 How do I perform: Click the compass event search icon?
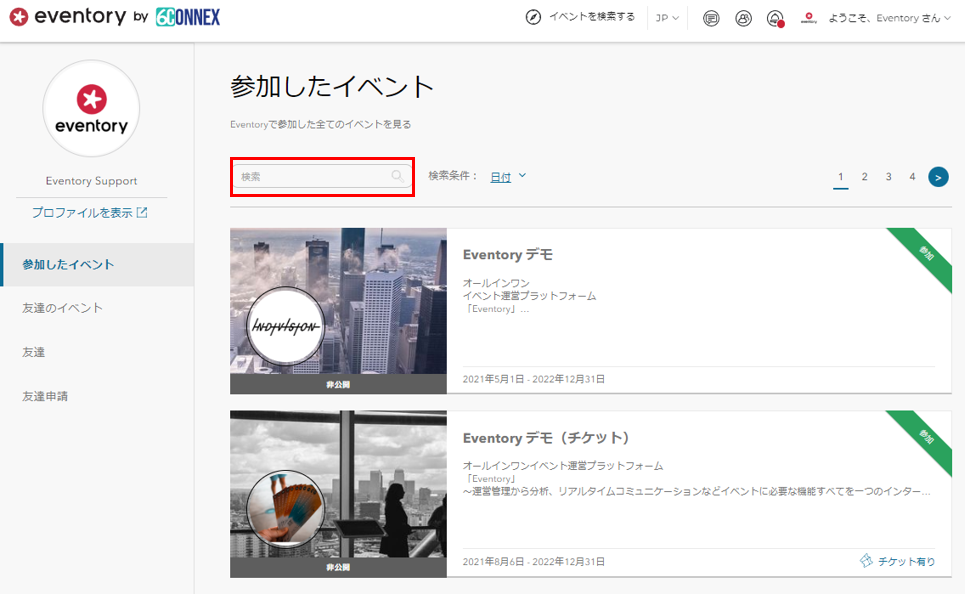(x=533, y=17)
